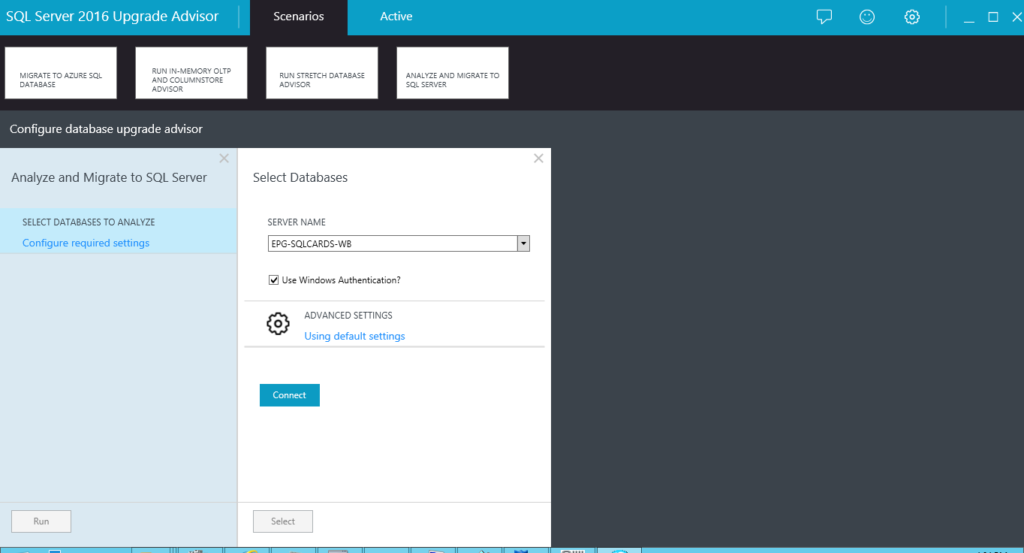
Task: Expand the Server Name dropdown arrow
Action: coord(523,244)
